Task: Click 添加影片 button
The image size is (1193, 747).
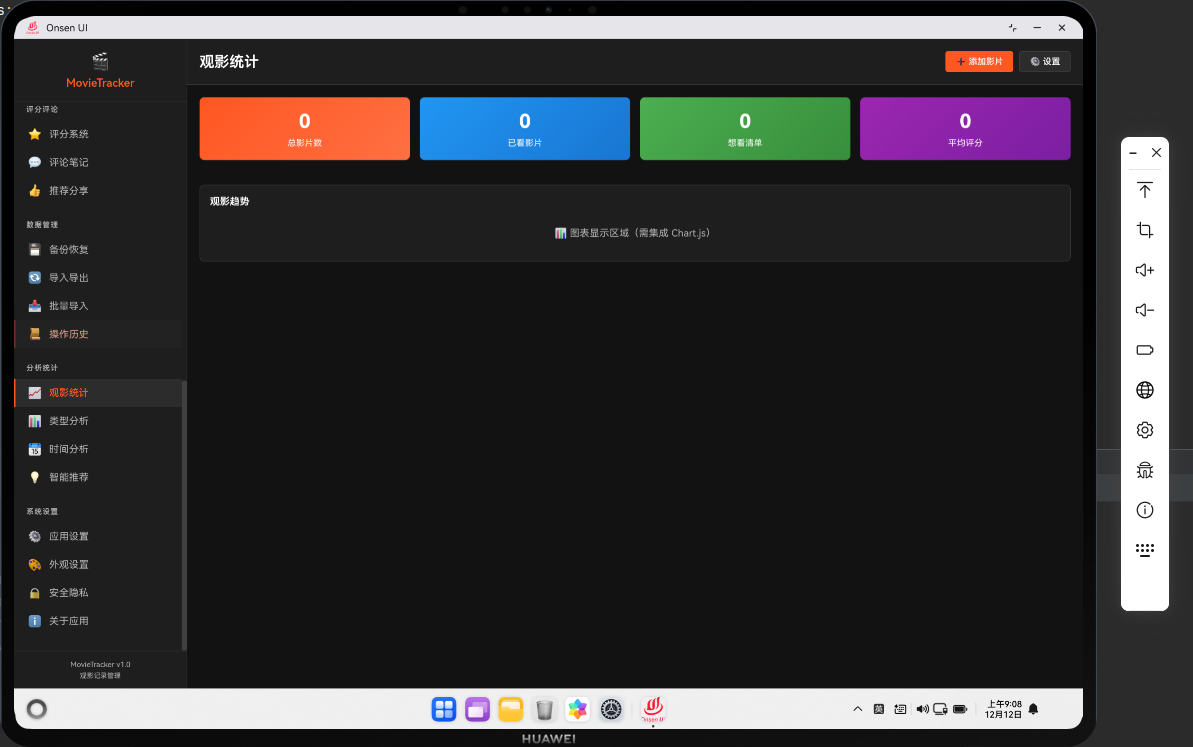Action: click(978, 62)
